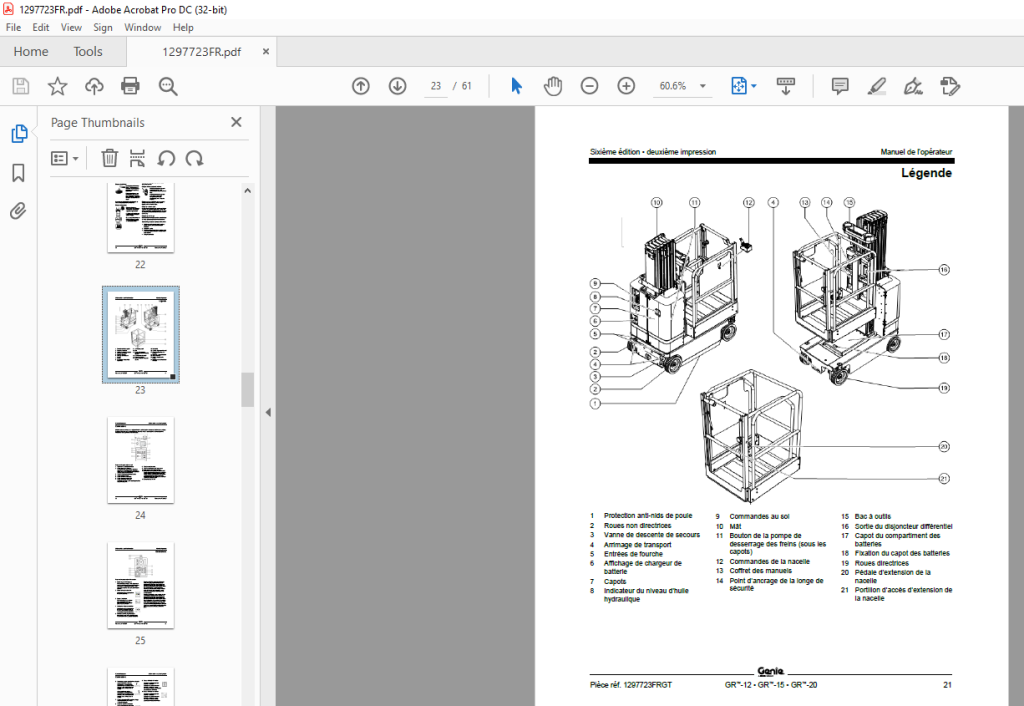Viewport: 1024px width, 706px height.
Task: Click the Save file icon
Action: [x=21, y=86]
